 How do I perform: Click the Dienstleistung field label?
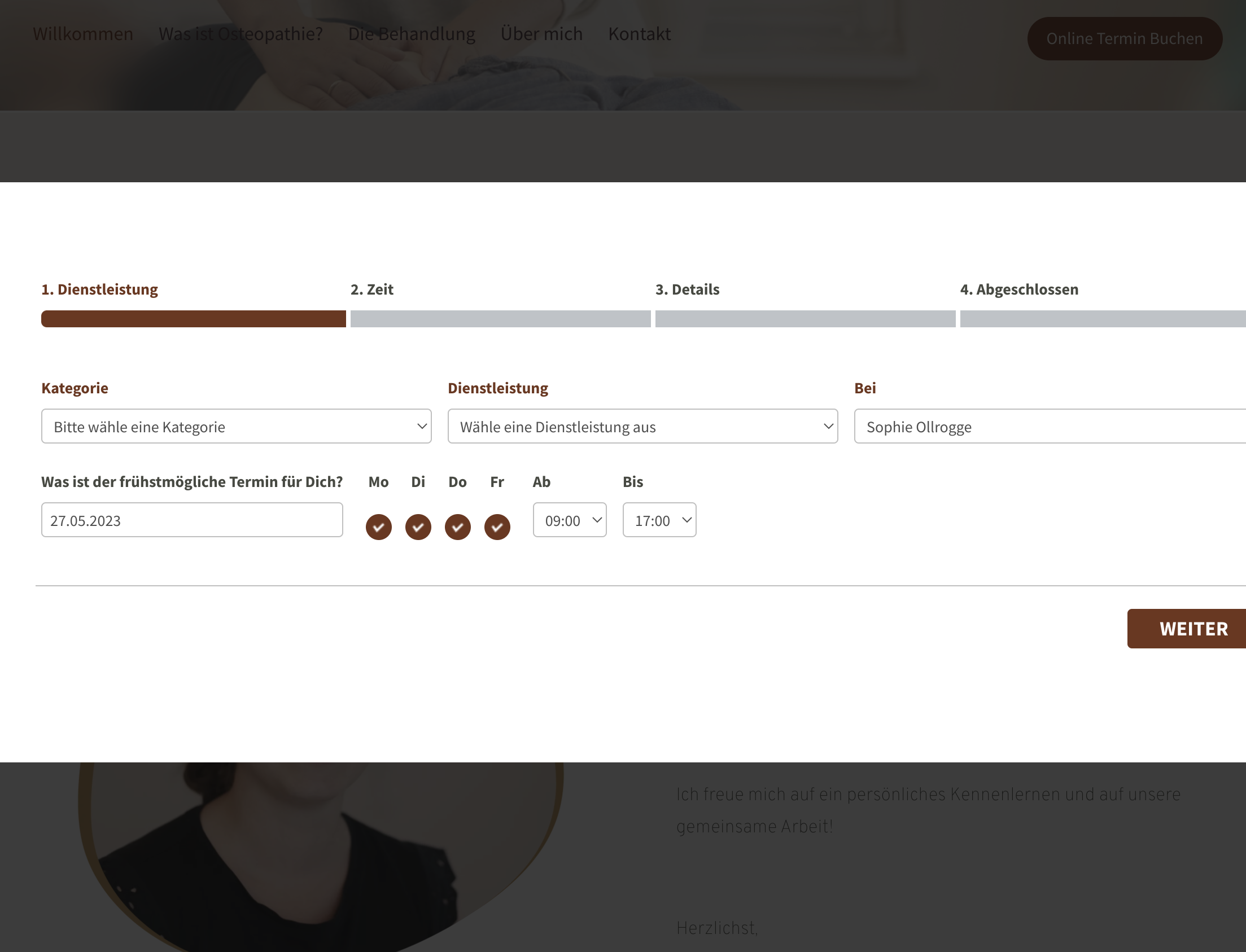(x=498, y=388)
